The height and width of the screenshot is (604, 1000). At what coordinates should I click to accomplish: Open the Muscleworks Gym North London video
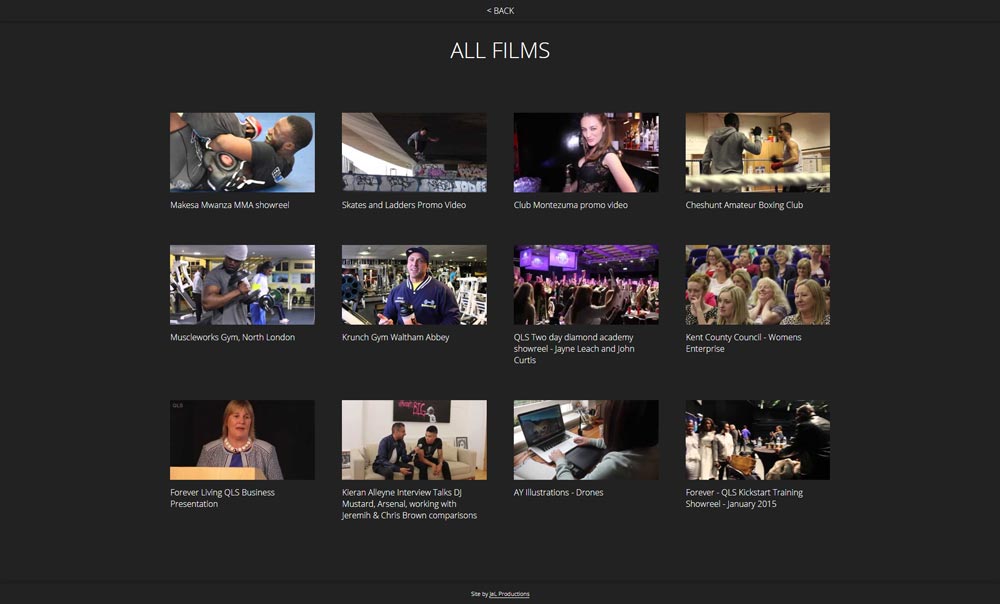coord(242,284)
